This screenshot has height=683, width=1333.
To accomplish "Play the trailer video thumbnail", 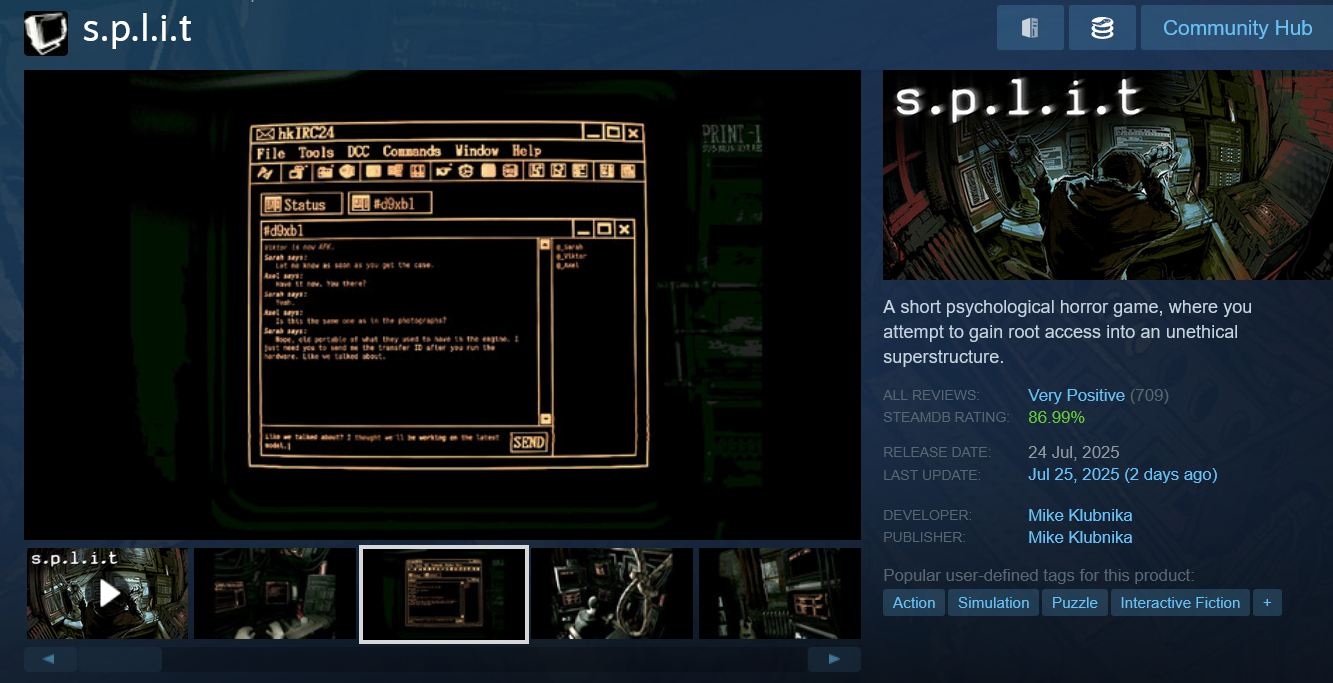I will [x=107, y=593].
